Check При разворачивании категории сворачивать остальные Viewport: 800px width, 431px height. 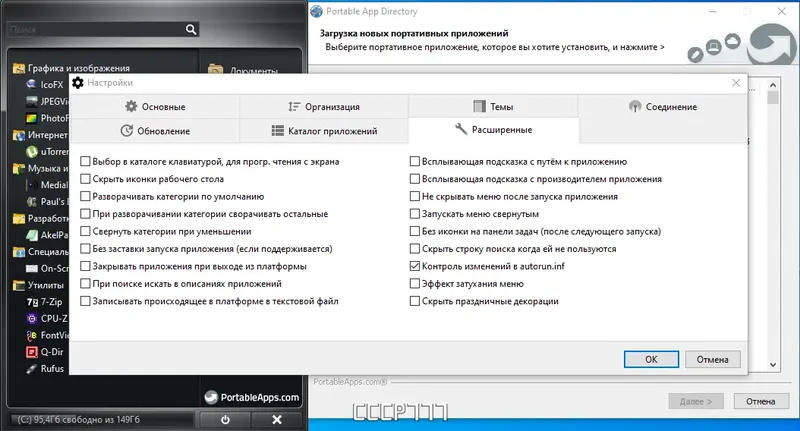click(x=85, y=214)
